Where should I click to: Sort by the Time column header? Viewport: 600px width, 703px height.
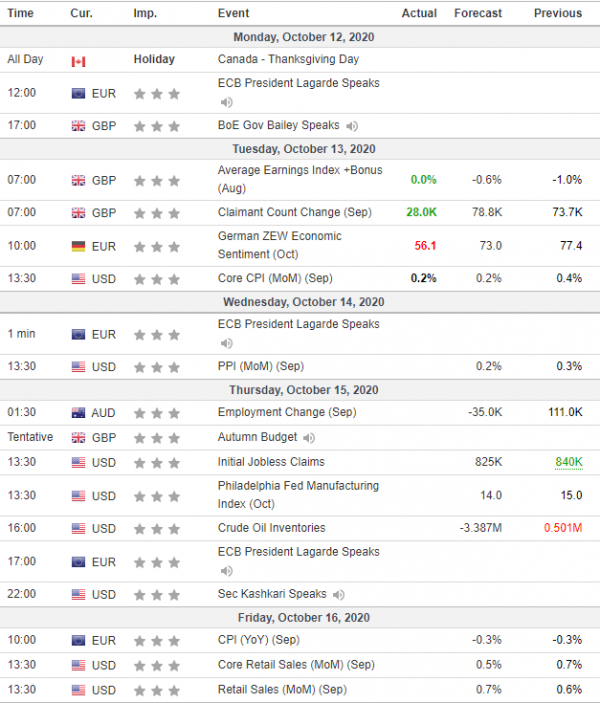click(x=21, y=13)
